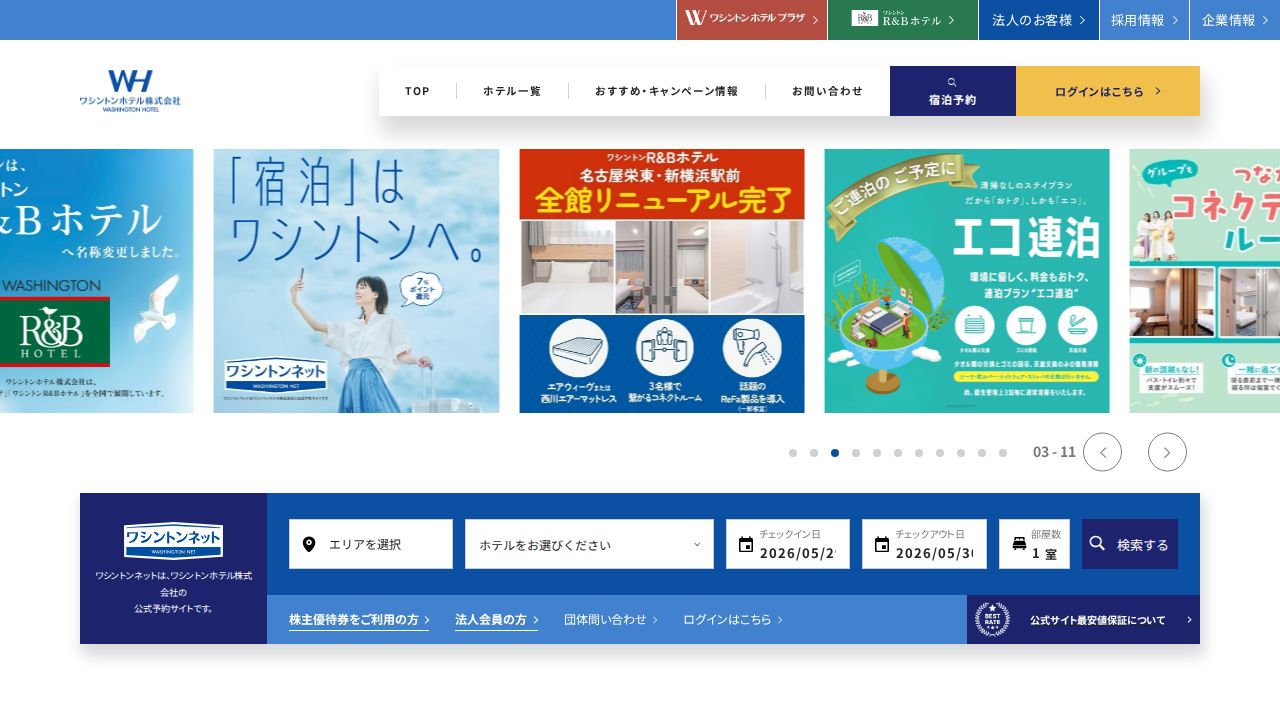
Task: Jump to carousel slide dot 11
Action: coord(1003,453)
